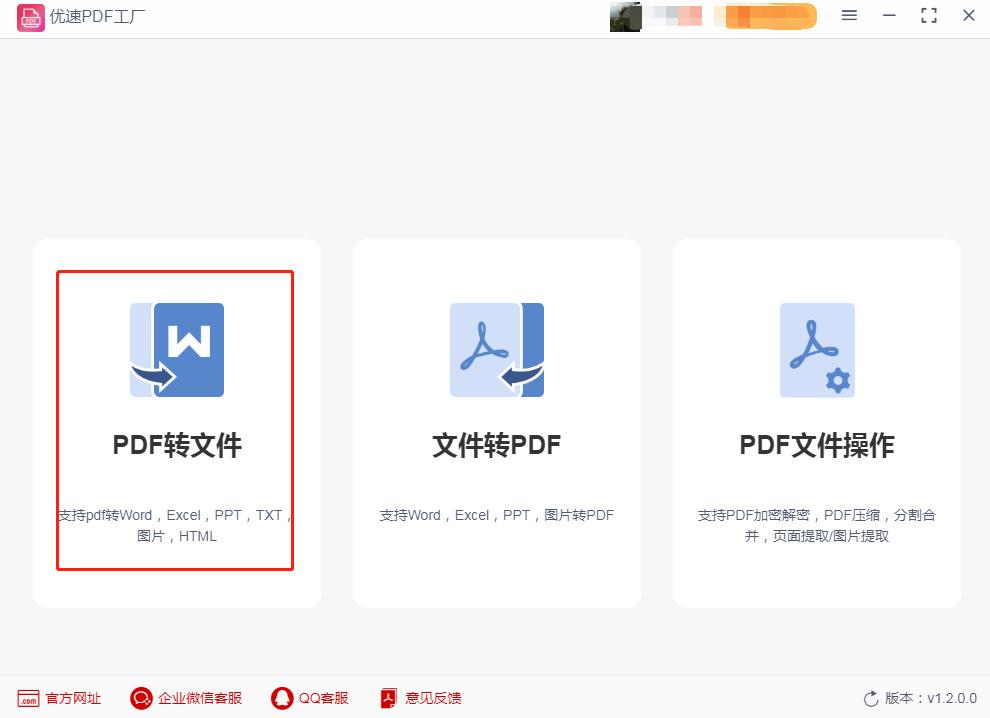Click the 版本：v1.2.0.0 text

coord(931,698)
